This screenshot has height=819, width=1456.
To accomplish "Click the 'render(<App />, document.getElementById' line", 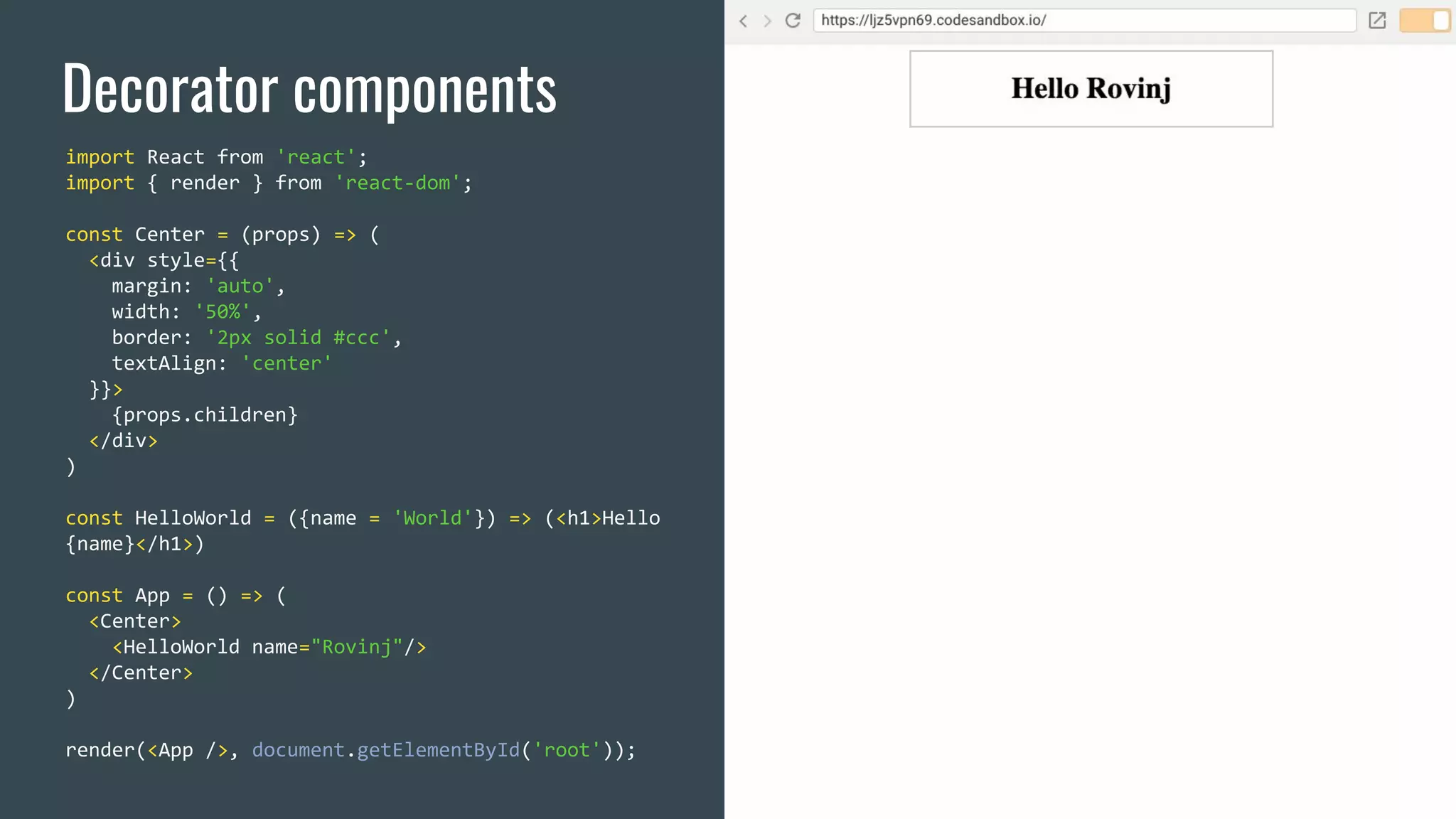I will (x=350, y=750).
